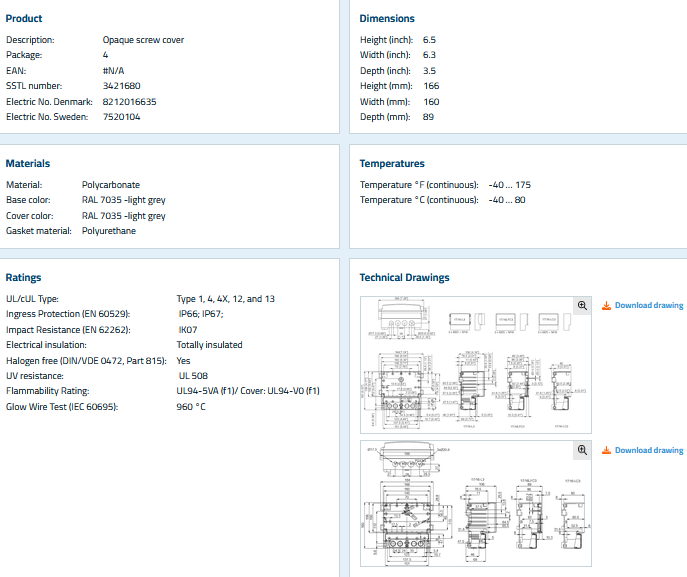The width and height of the screenshot is (687, 577).
Task: Click the download arrow icon for the second drawing
Action: pos(606,450)
